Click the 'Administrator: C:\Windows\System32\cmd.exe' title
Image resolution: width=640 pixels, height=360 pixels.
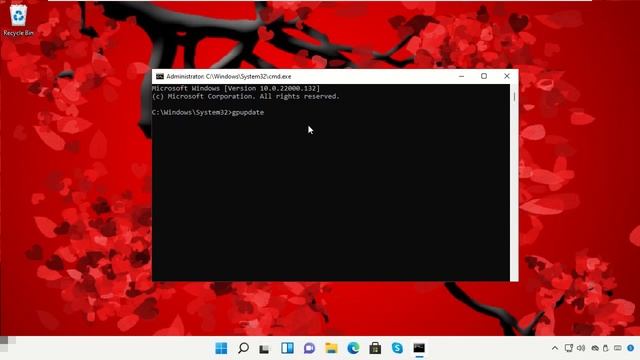coord(229,76)
